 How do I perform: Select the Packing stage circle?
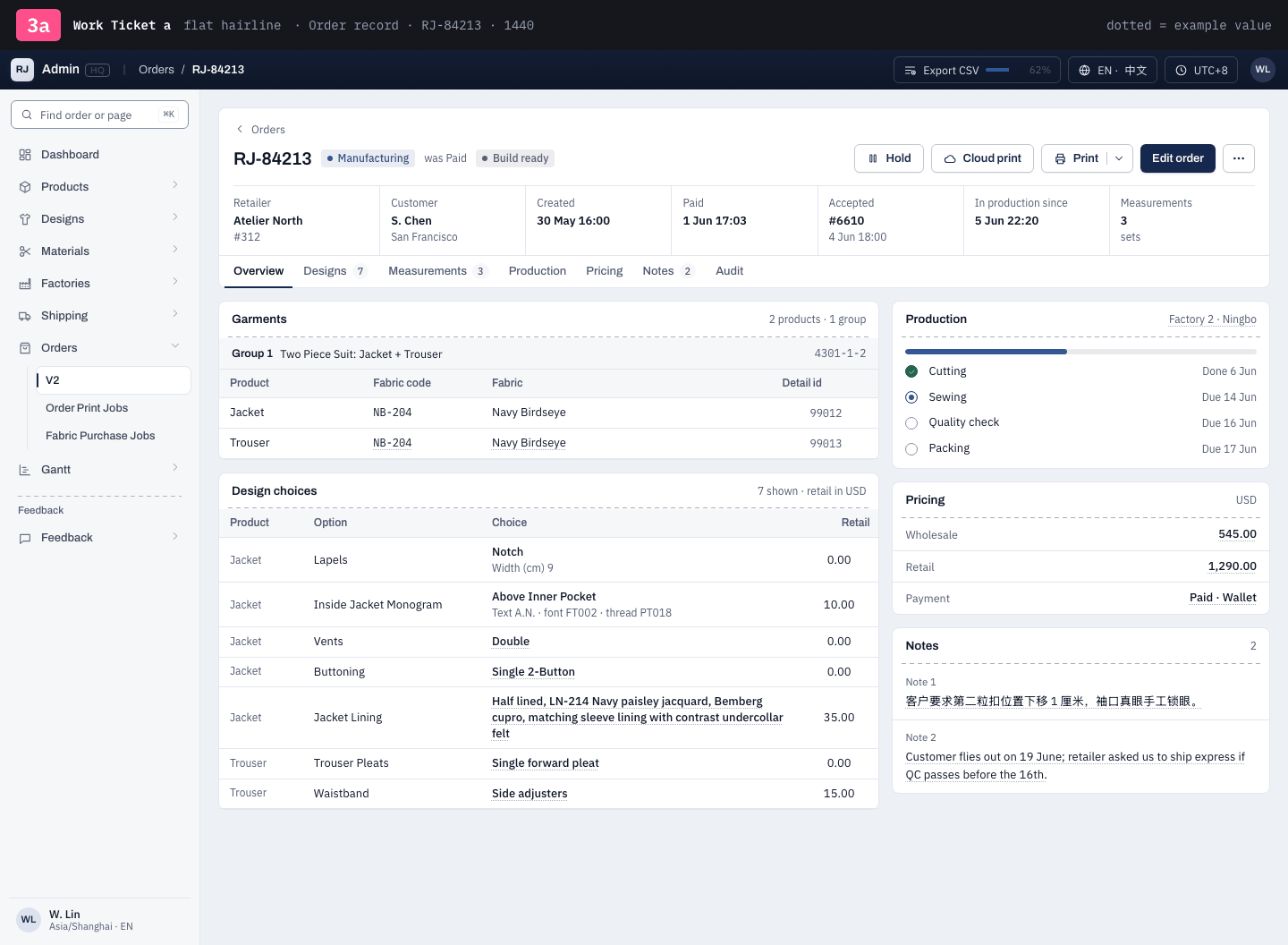click(911, 449)
